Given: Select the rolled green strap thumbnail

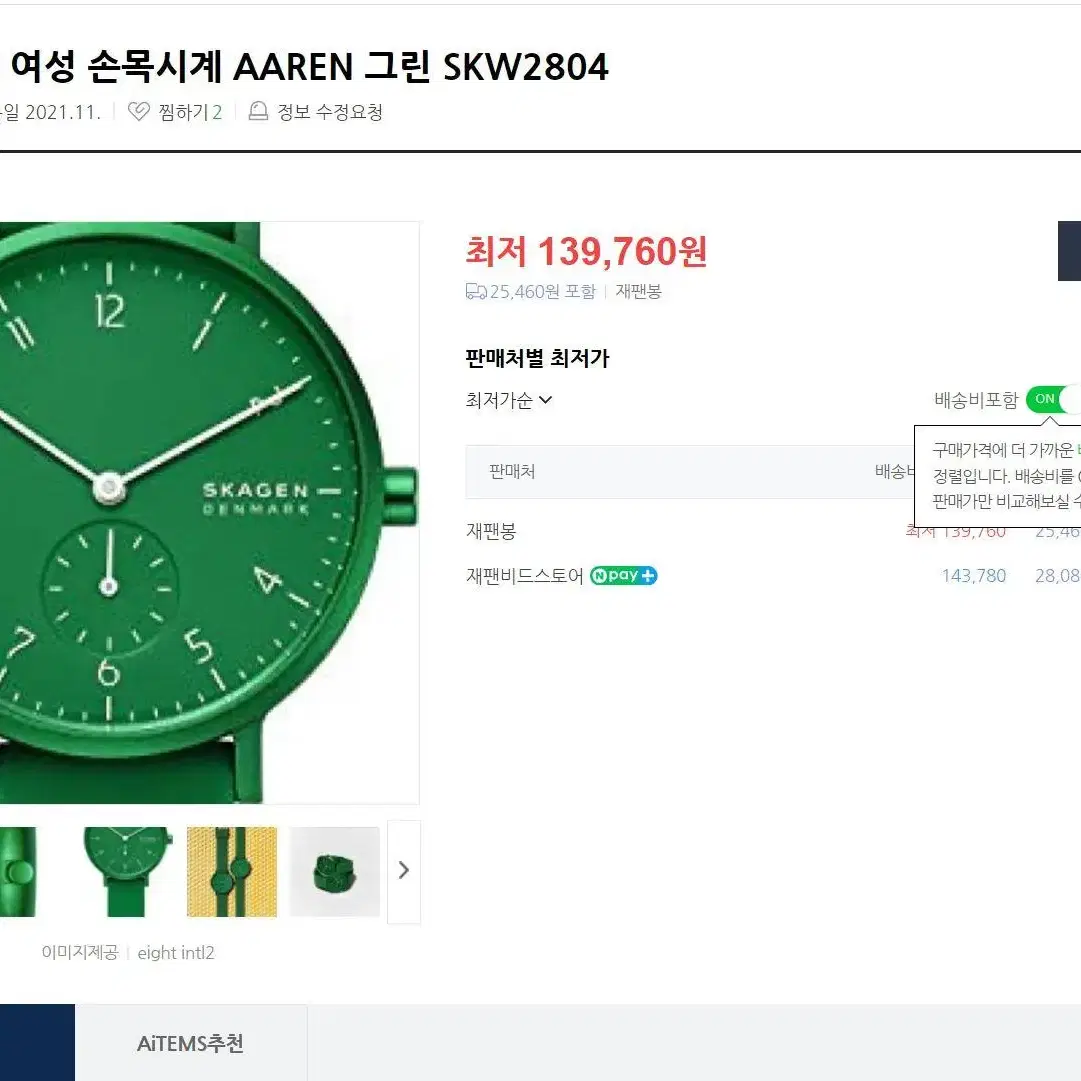Looking at the screenshot, I should [334, 871].
